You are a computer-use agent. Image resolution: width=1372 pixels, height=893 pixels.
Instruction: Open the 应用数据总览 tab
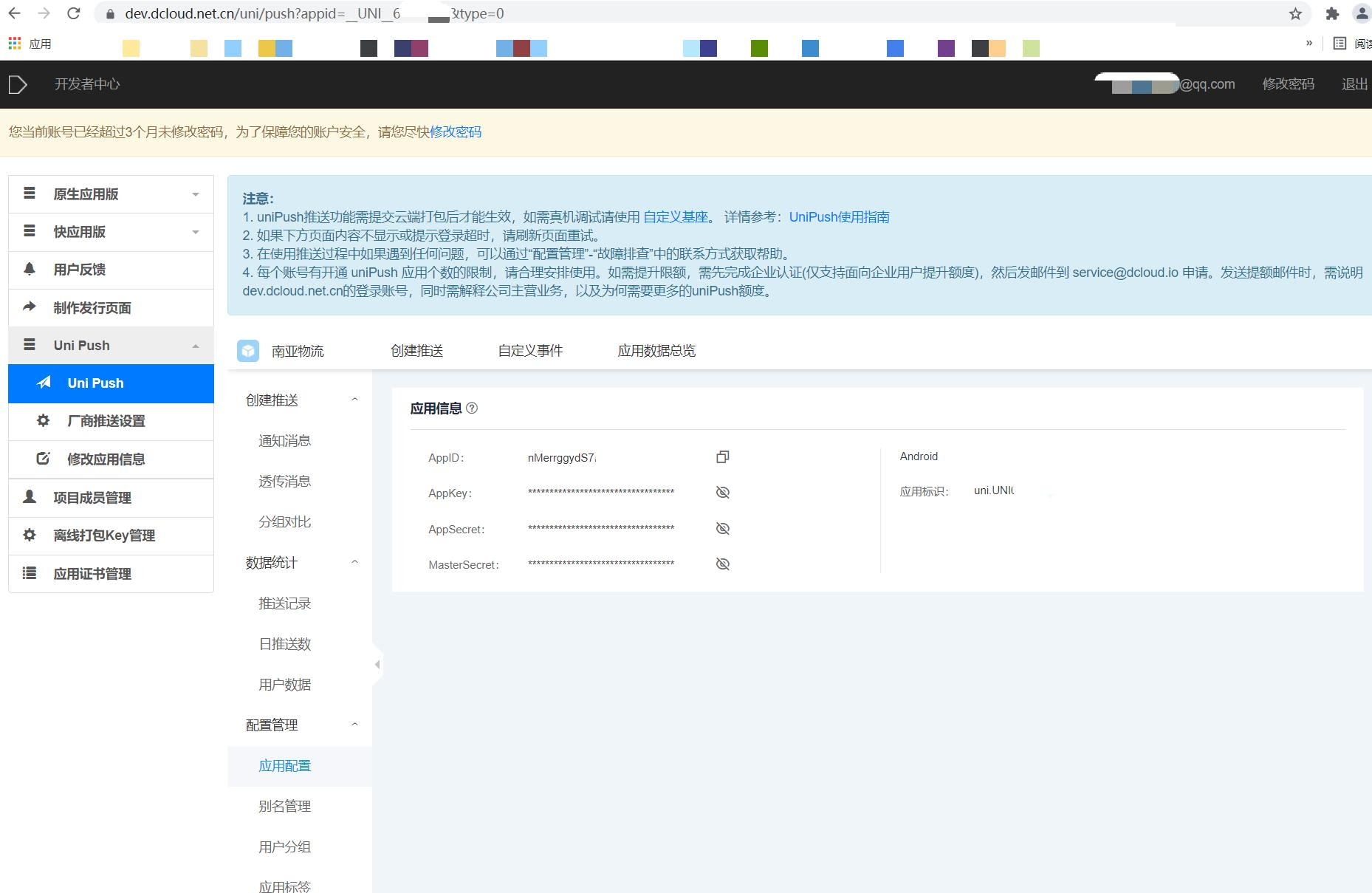[656, 351]
